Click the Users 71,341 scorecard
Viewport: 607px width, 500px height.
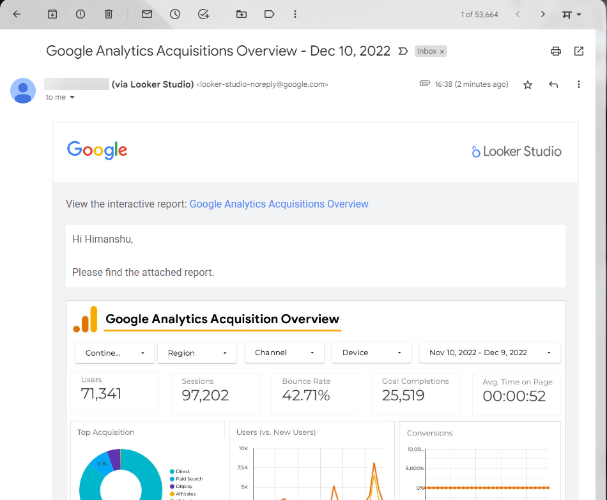115,392
